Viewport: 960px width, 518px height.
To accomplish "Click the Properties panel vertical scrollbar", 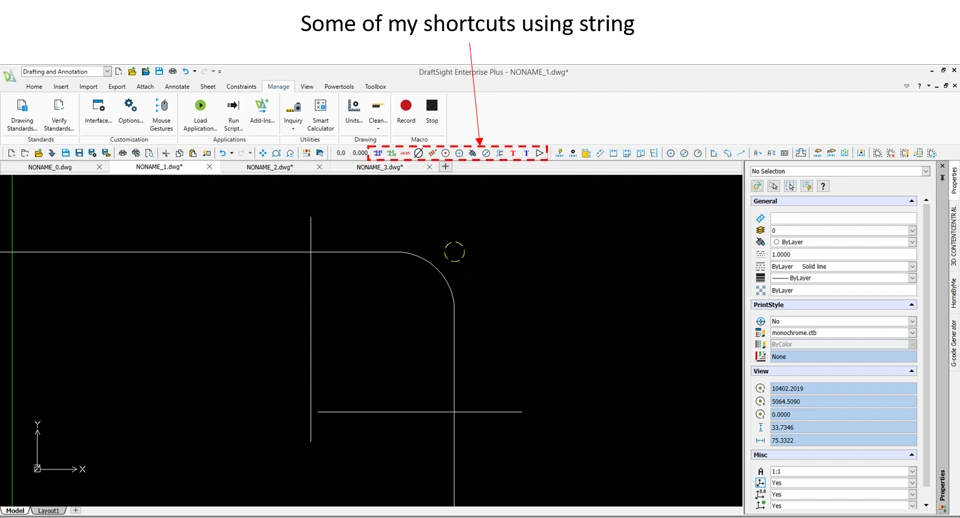I will [926, 343].
